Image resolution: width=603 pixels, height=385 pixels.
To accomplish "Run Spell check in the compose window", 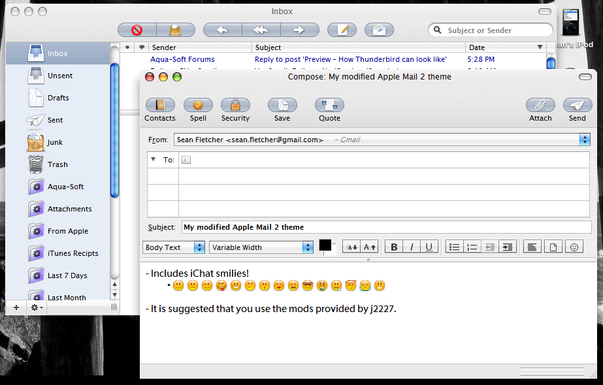I will point(198,110).
